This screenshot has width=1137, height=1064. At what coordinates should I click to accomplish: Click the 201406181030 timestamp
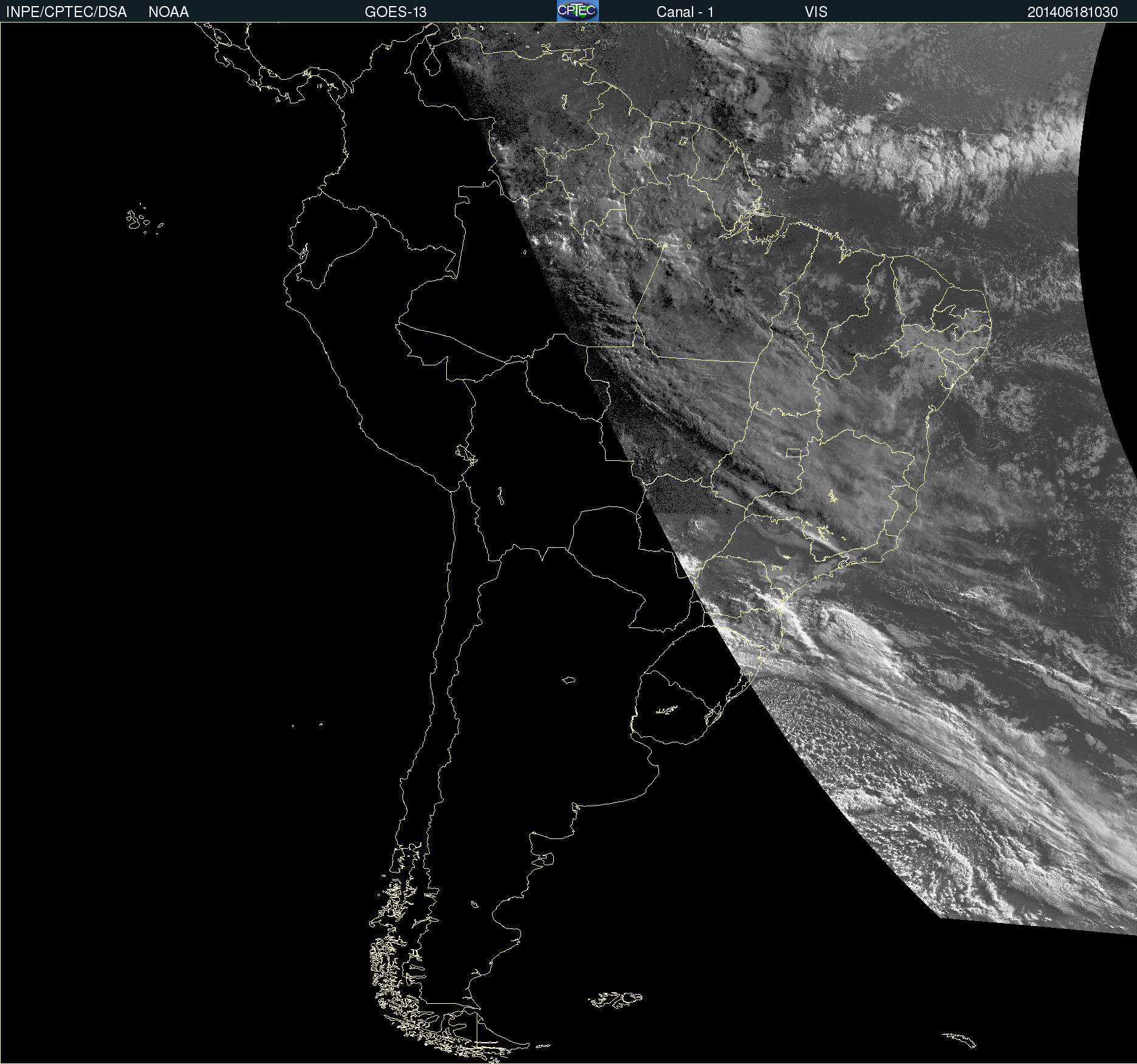1072,12
